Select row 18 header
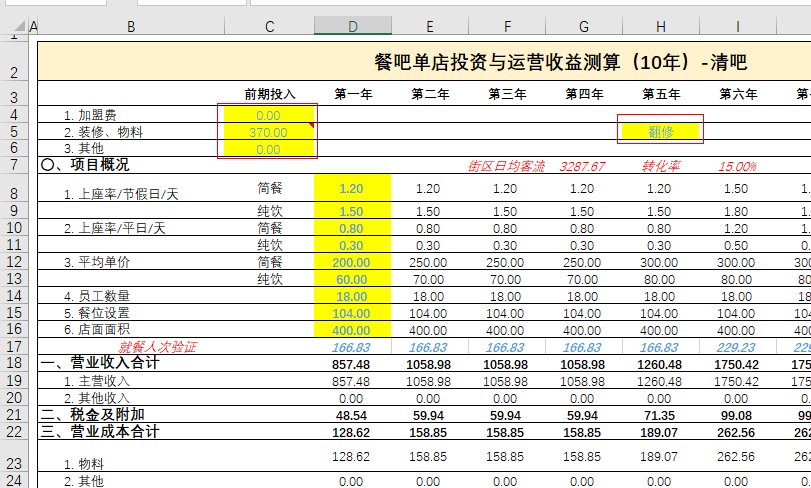This screenshot has width=811, height=488. click(x=14, y=363)
